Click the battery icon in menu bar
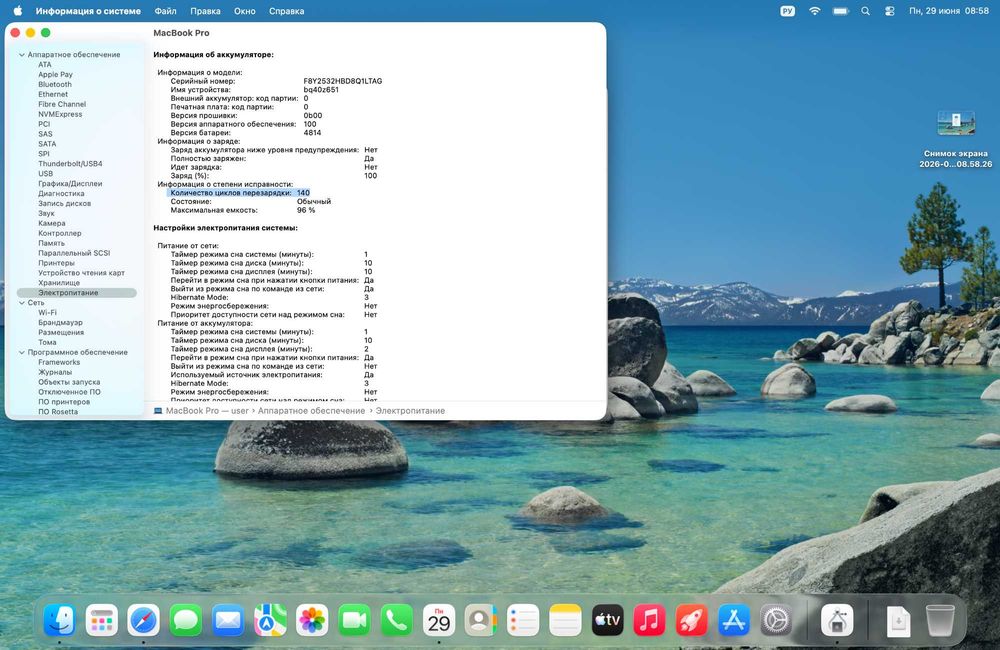Screen dimensions: 1000x650 841,11
